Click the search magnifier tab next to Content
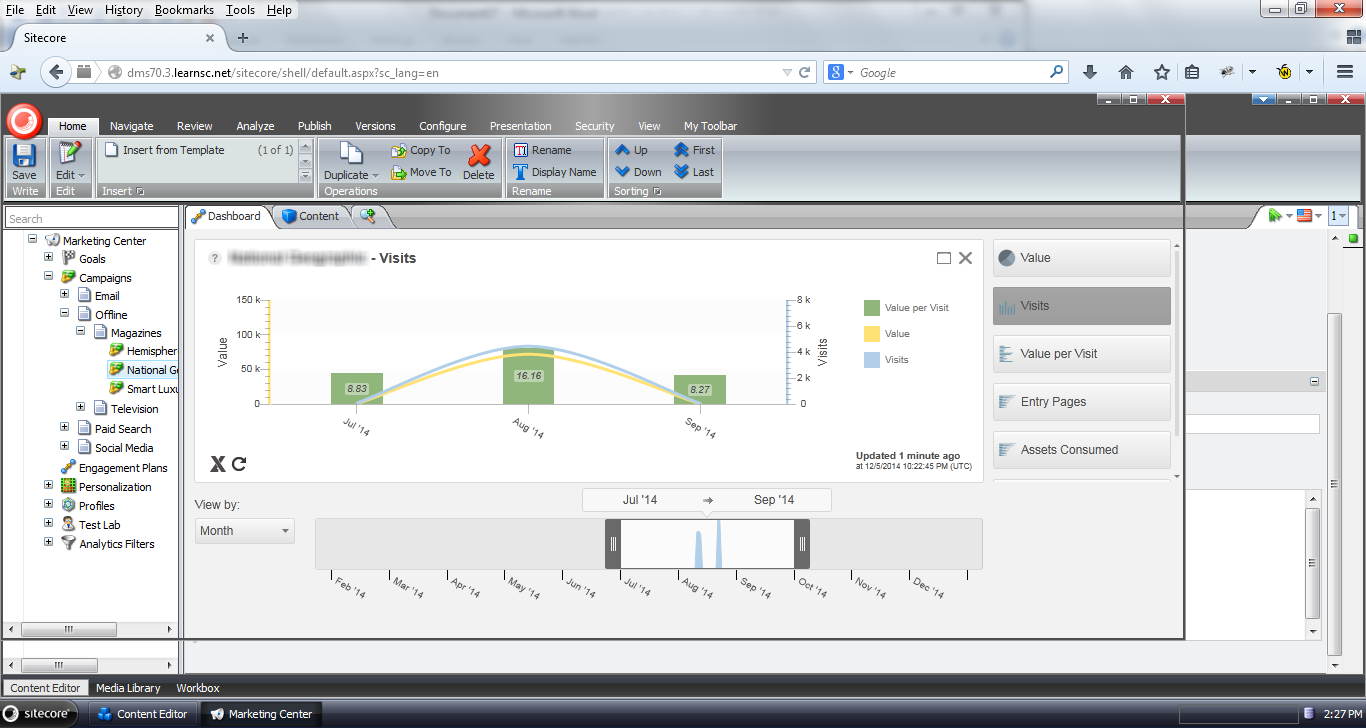 (368, 215)
